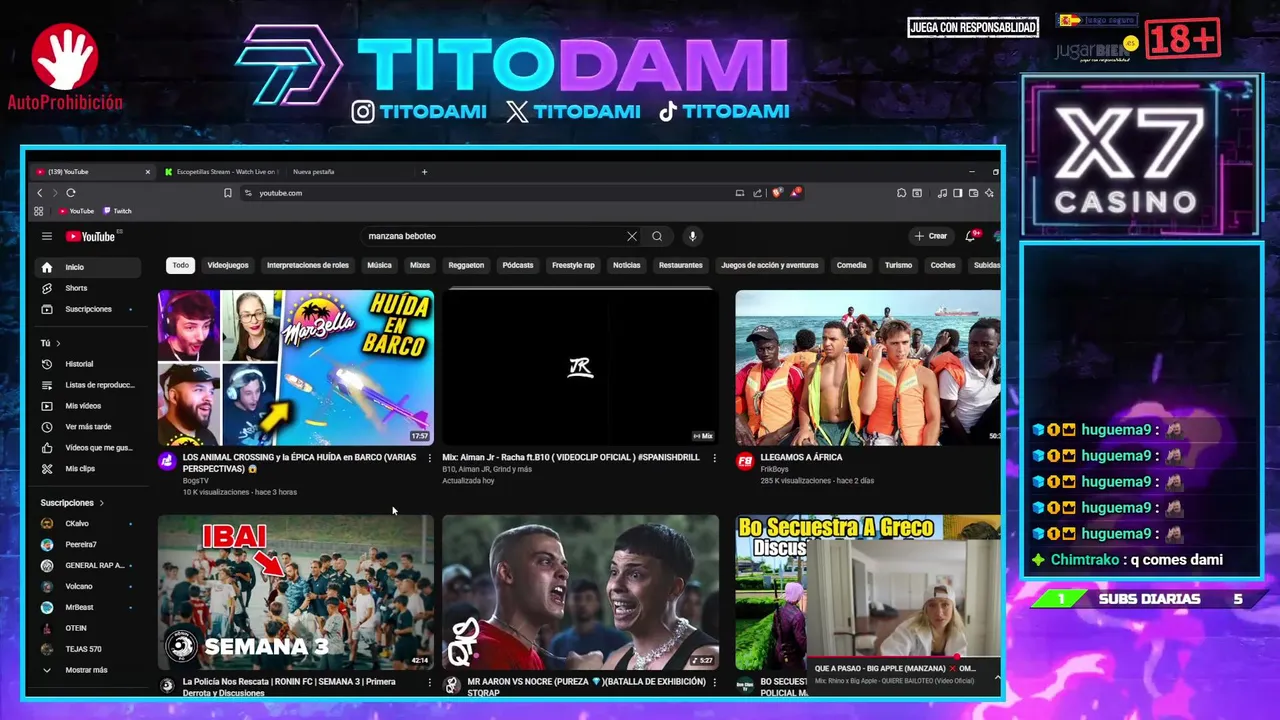1280x720 pixels.
Task: Run search with the magnifier button
Action: pyautogui.click(x=657, y=236)
